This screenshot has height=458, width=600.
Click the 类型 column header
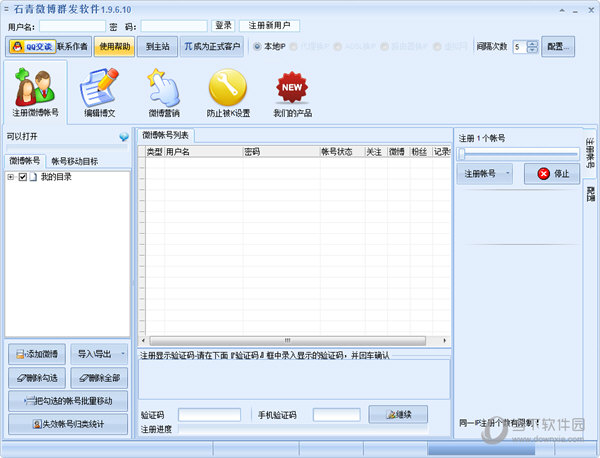(155, 152)
